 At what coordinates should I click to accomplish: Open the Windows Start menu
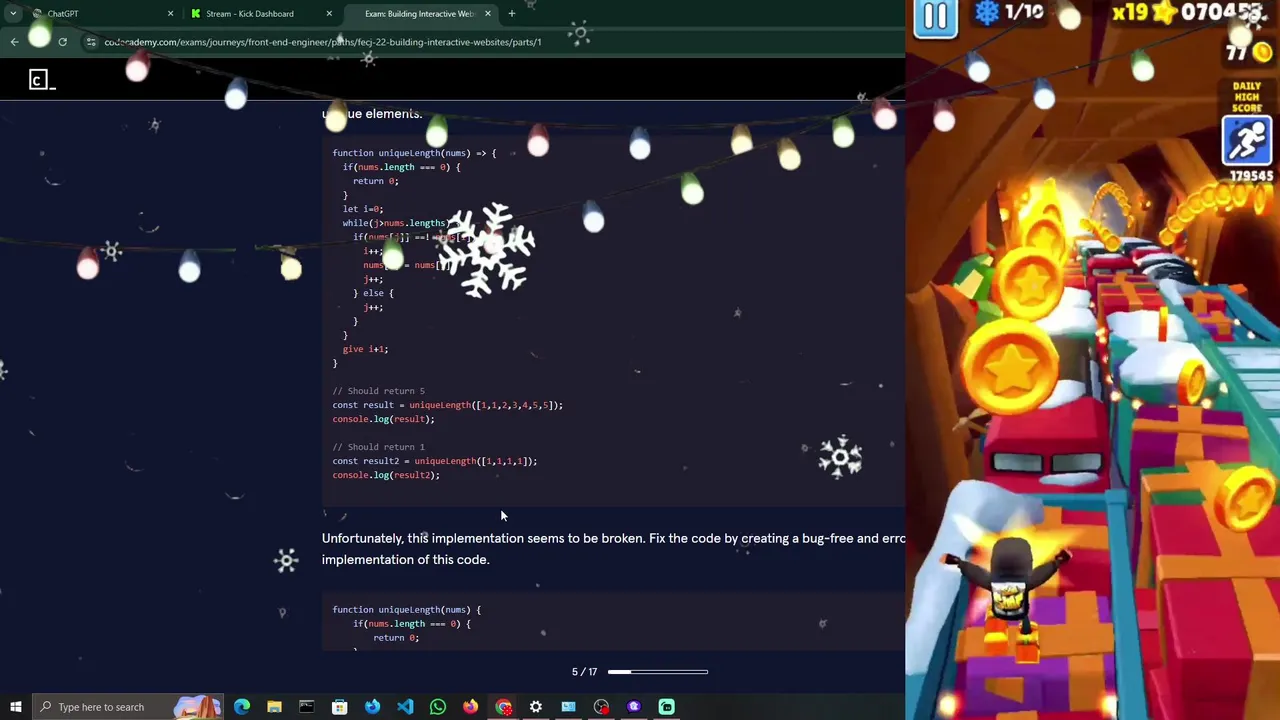point(16,707)
